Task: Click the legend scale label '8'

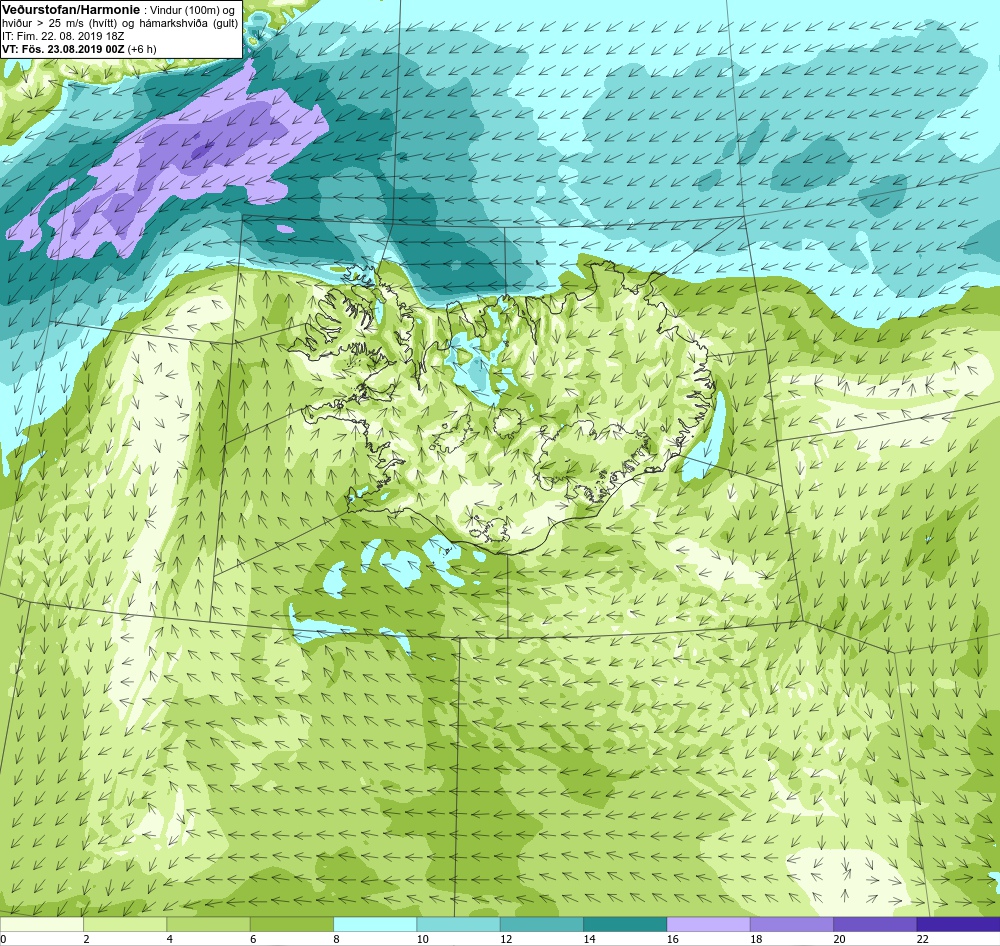Action: (x=337, y=939)
